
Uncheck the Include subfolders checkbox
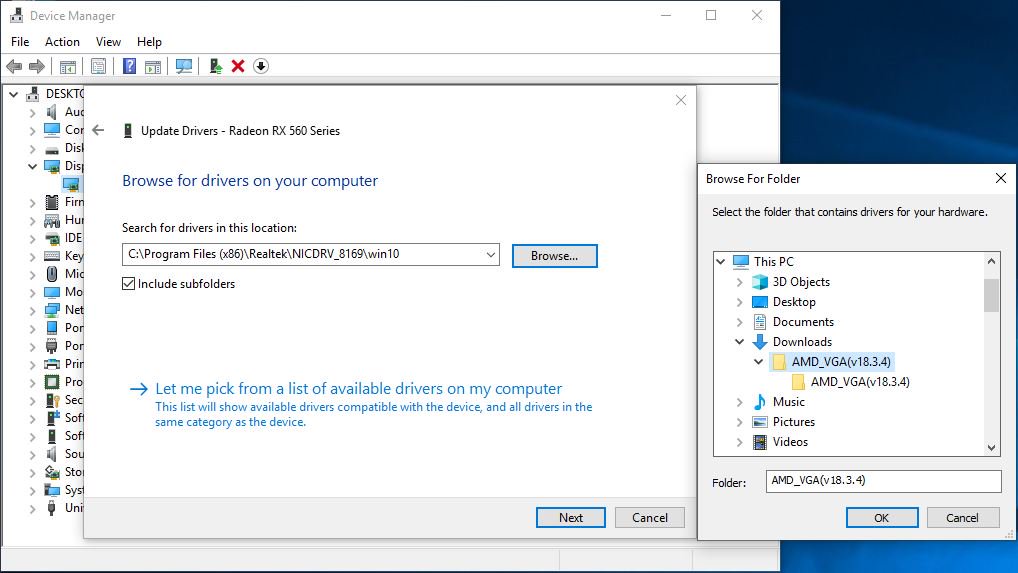[x=128, y=284]
